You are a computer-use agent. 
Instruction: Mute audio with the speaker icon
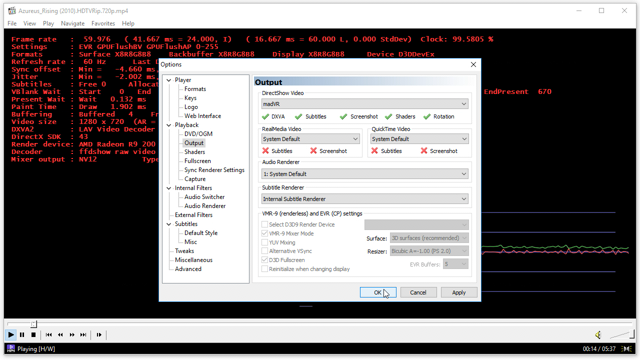(598, 335)
